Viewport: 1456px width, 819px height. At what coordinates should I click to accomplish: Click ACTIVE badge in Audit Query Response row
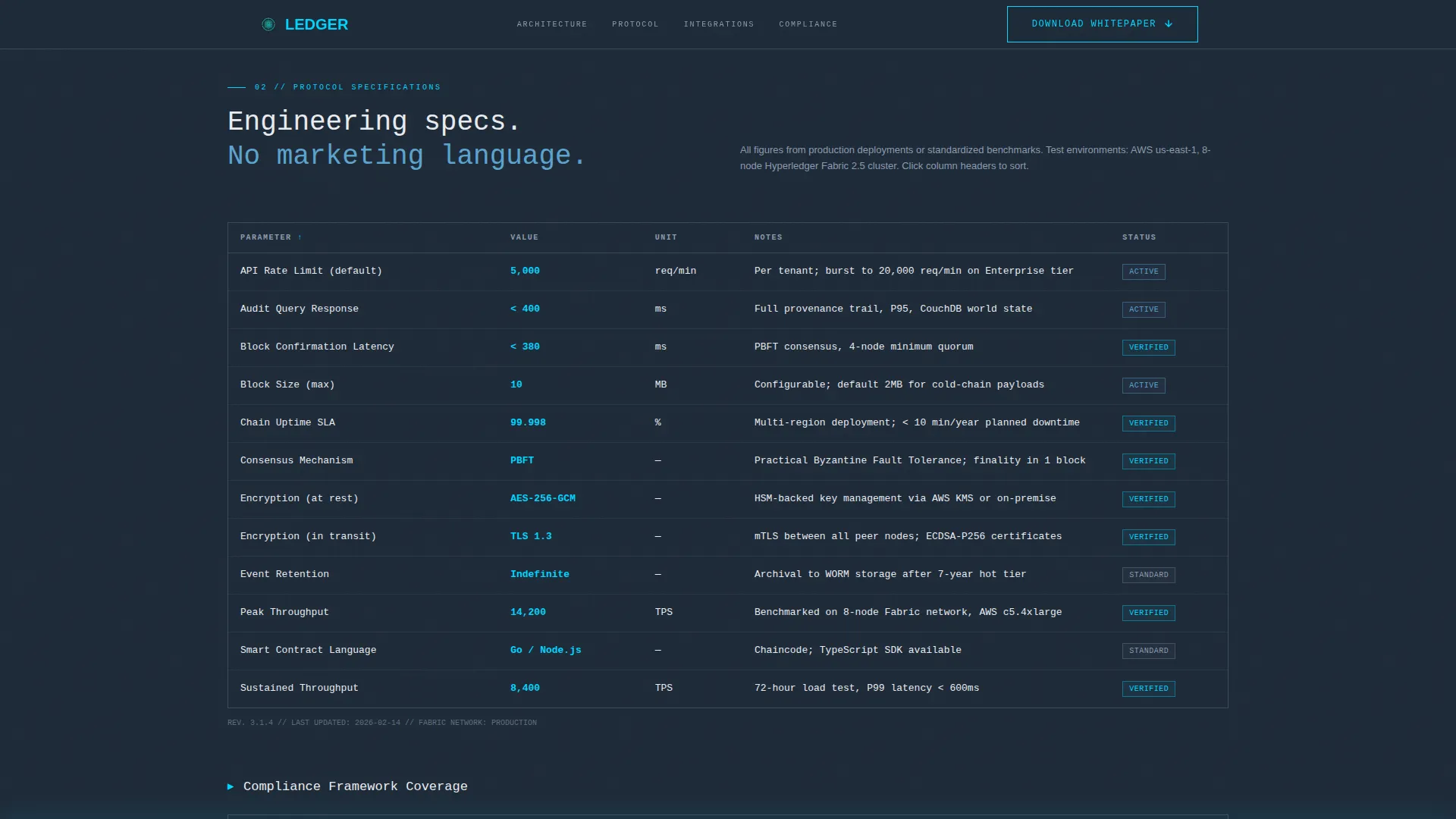(1144, 309)
